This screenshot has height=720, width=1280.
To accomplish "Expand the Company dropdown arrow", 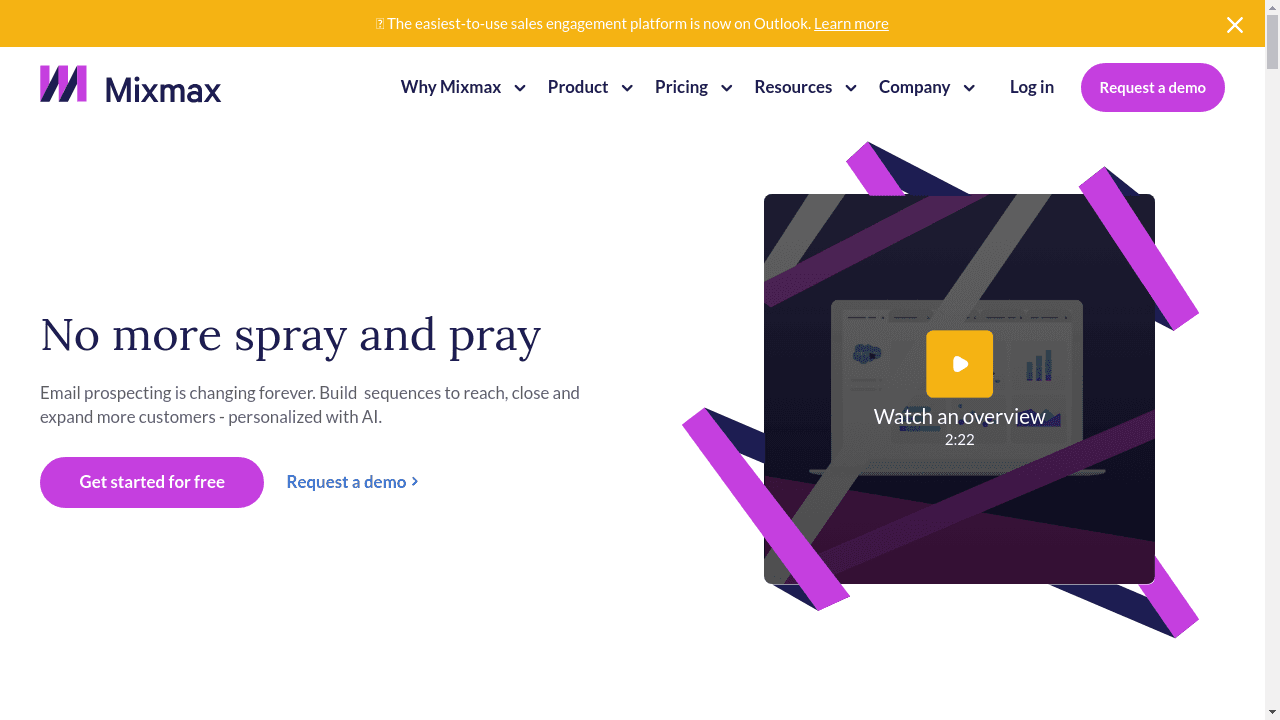I will coord(969,88).
